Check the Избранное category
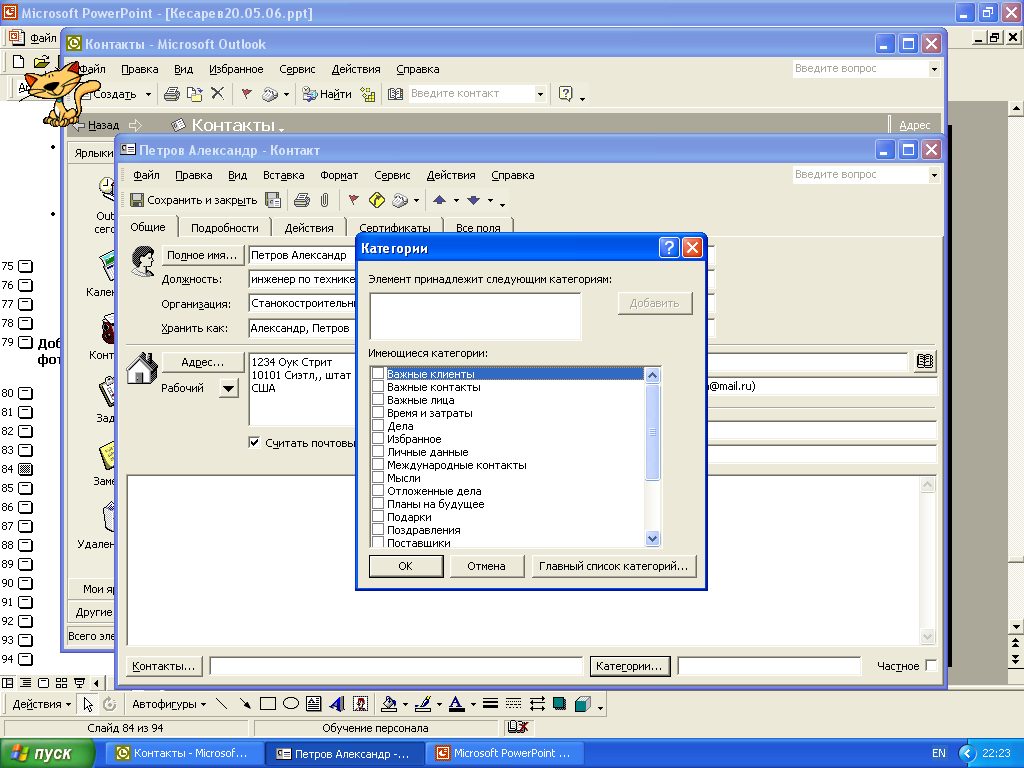 click(x=377, y=438)
